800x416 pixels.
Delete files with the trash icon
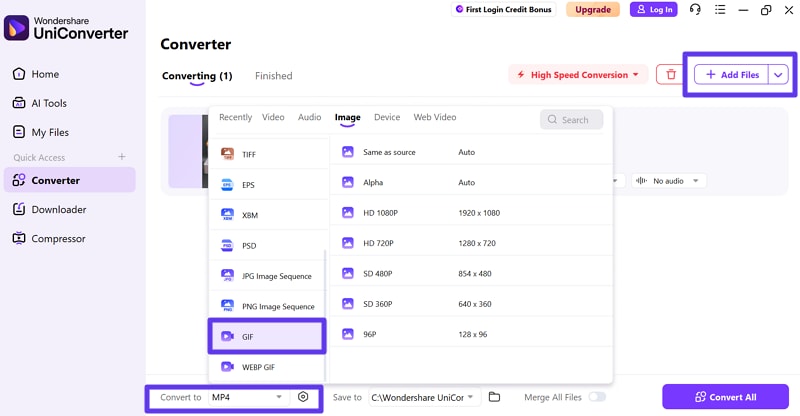click(670, 75)
